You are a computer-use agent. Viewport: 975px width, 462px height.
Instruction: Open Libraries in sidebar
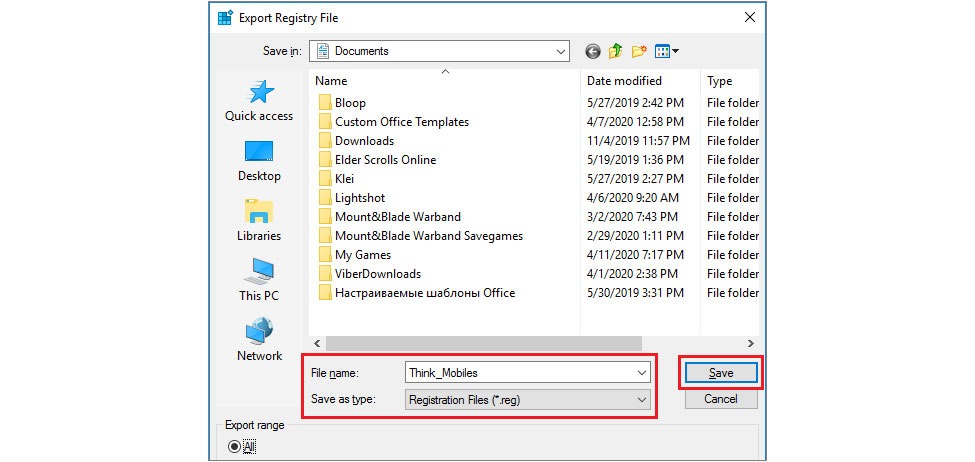tap(259, 221)
